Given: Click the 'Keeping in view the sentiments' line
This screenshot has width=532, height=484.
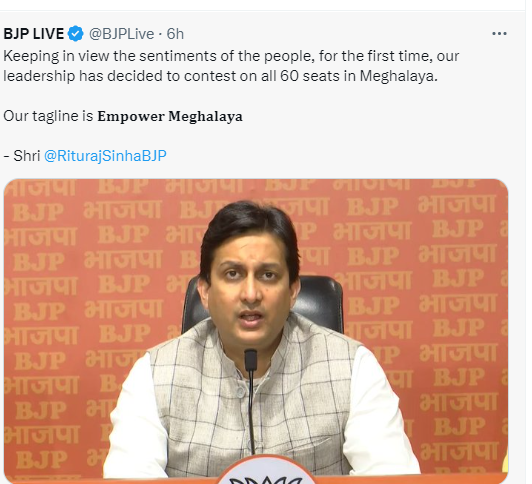Looking at the screenshot, I should [x=231, y=56].
